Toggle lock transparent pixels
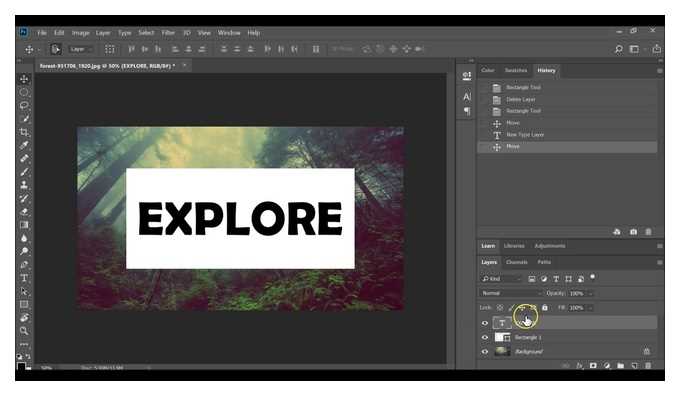Image resolution: width=680 pixels, height=396 pixels. point(500,308)
